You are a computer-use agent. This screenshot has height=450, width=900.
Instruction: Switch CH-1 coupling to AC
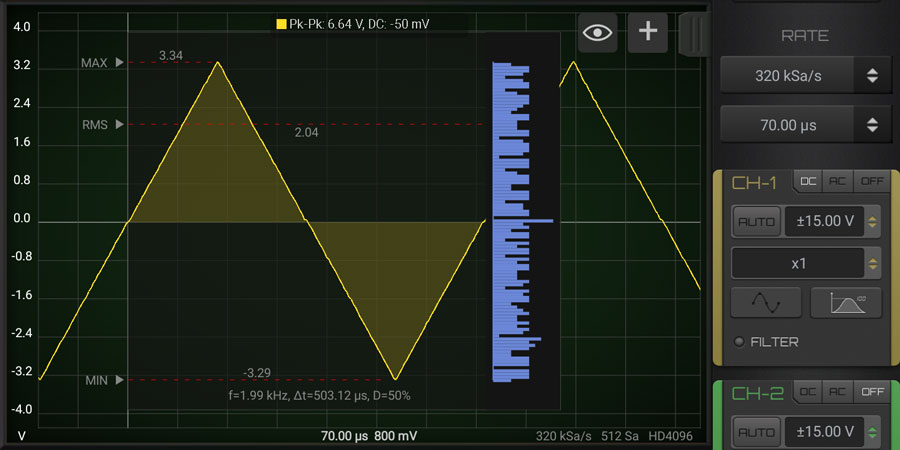click(837, 182)
